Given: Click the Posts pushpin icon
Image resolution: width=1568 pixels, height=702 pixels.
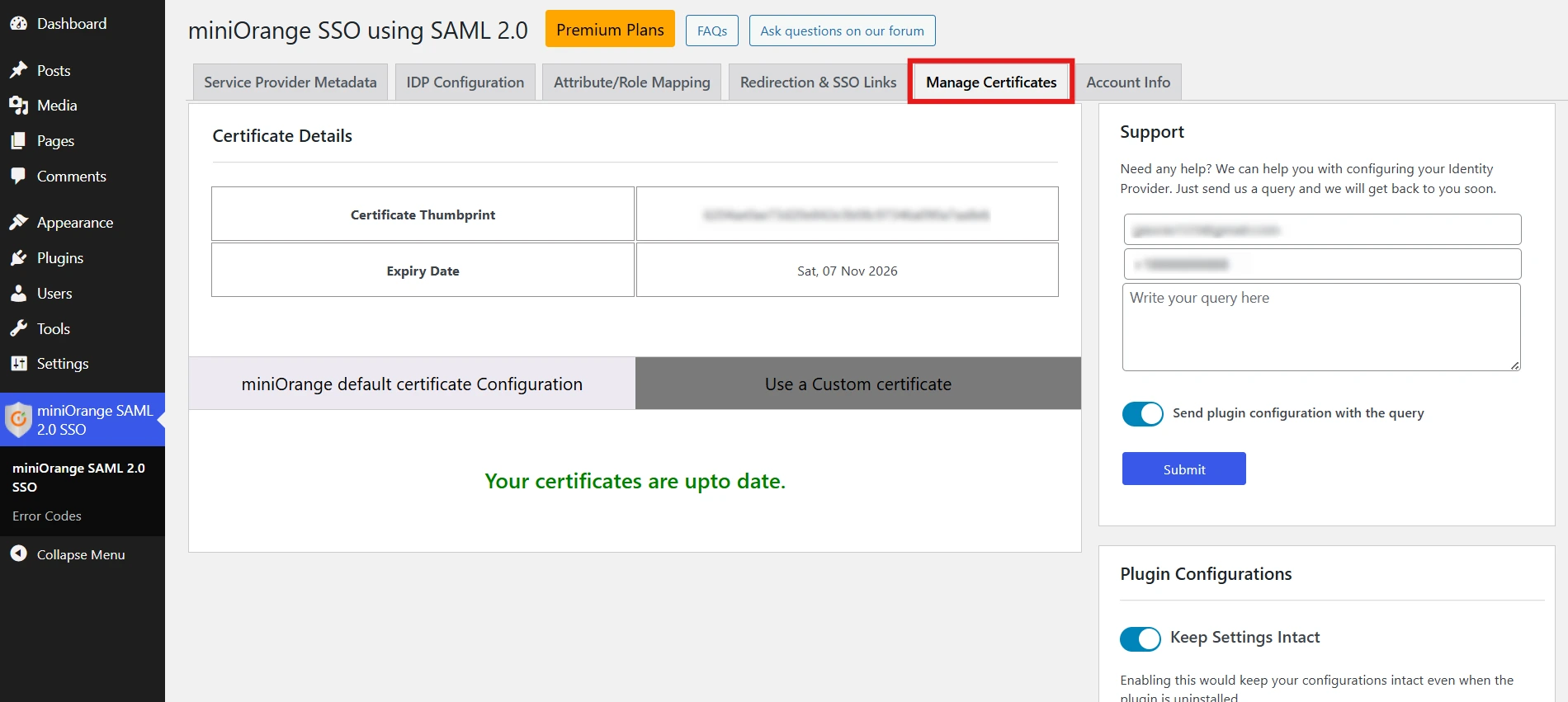Looking at the screenshot, I should click(x=18, y=70).
